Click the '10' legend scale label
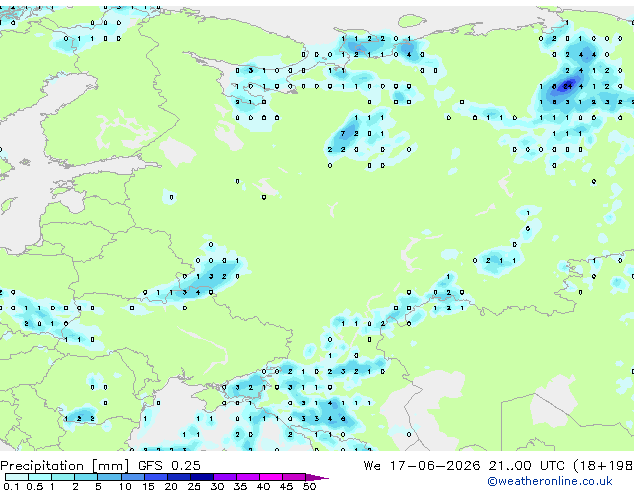Image resolution: width=634 pixels, height=490 pixels. pyautogui.click(x=125, y=486)
